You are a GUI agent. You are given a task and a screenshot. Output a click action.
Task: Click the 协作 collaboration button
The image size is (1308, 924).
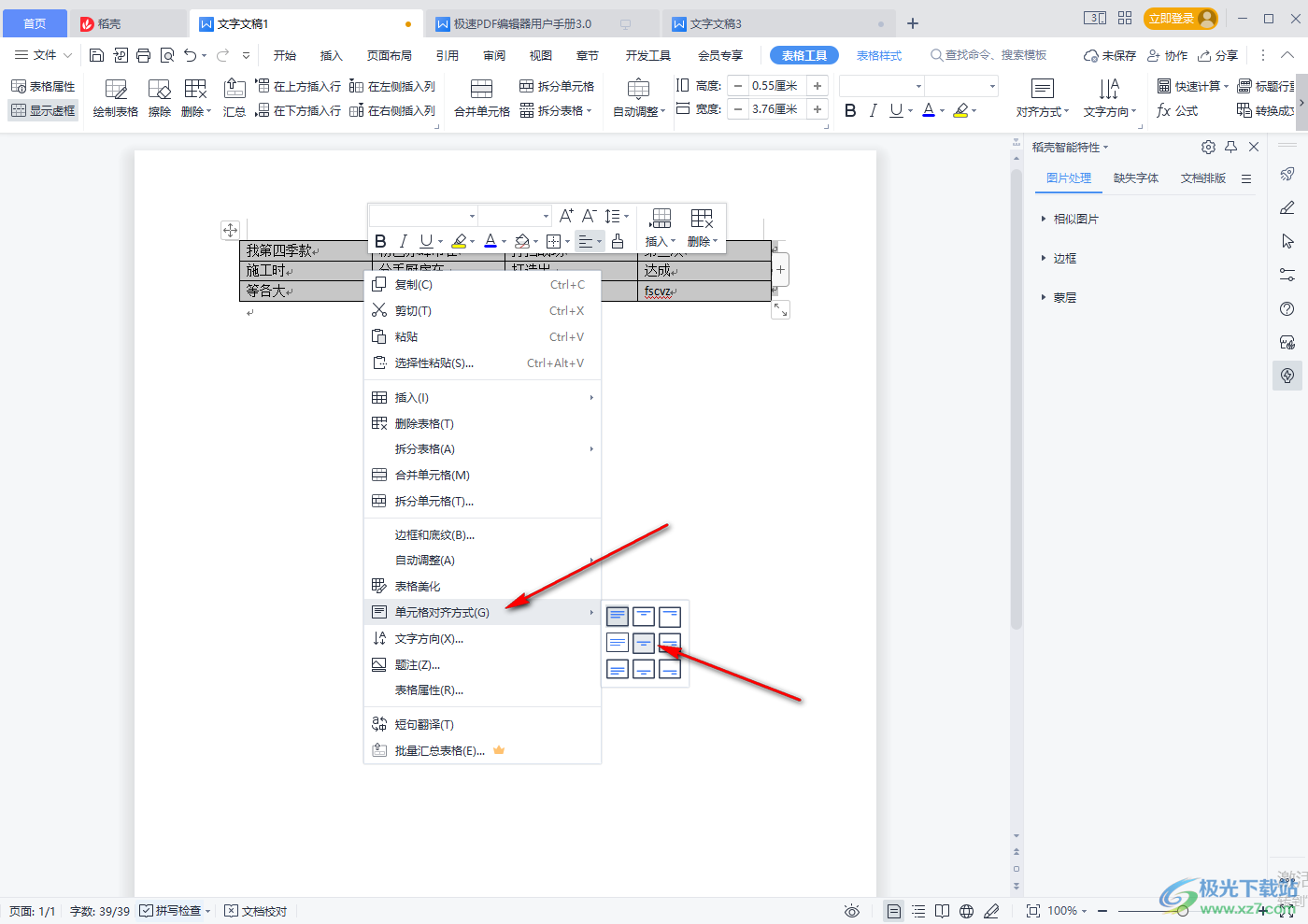coord(1168,55)
